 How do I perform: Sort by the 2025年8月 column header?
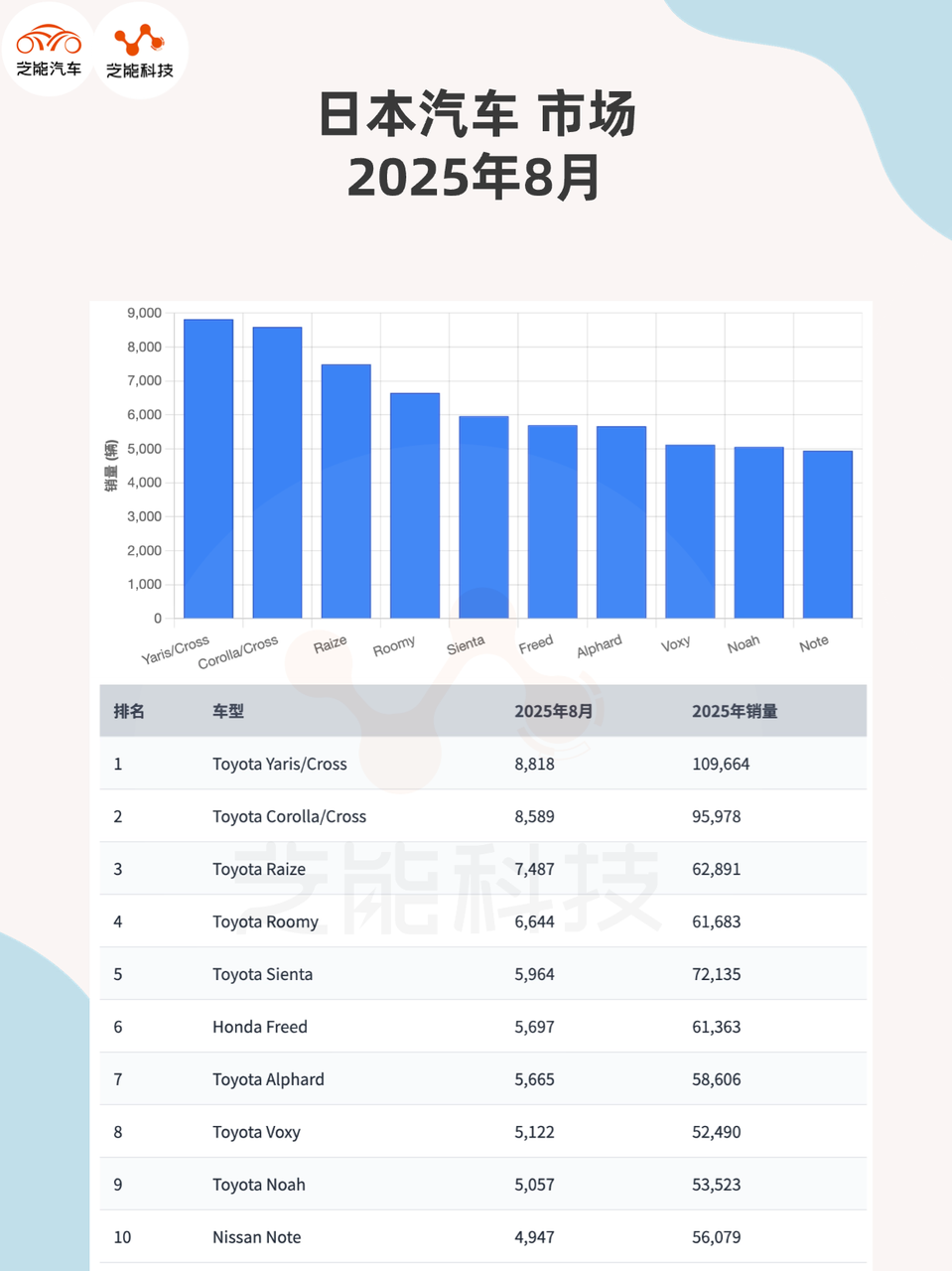(553, 711)
